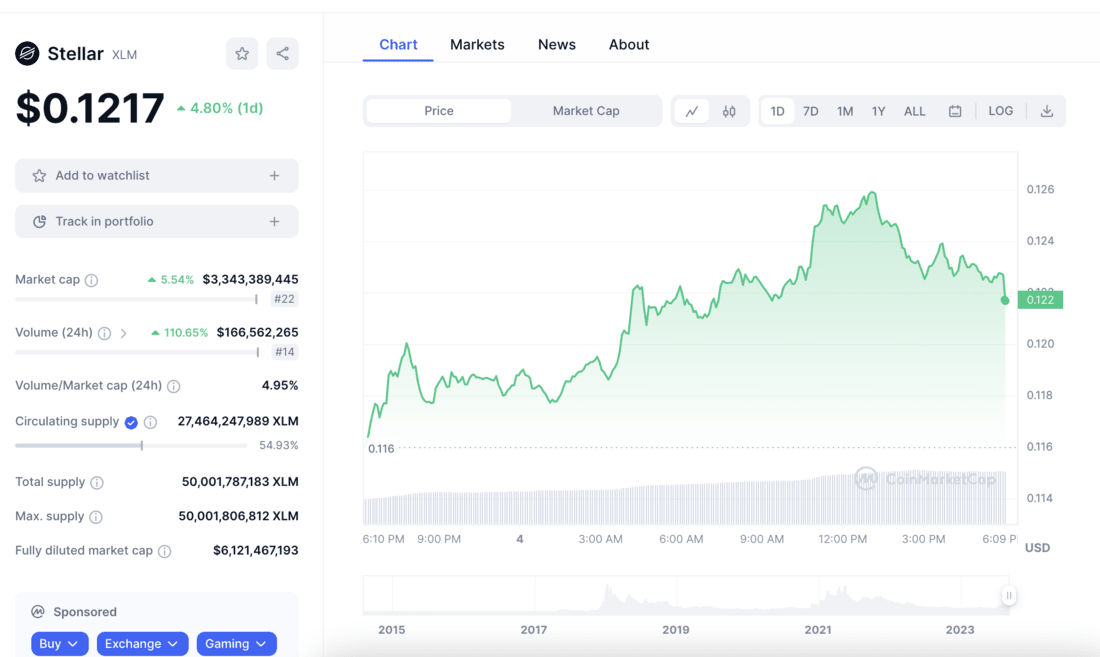Viewport: 1100px width, 657px height.
Task: Open the Max. supply info icon
Action: tap(96, 517)
